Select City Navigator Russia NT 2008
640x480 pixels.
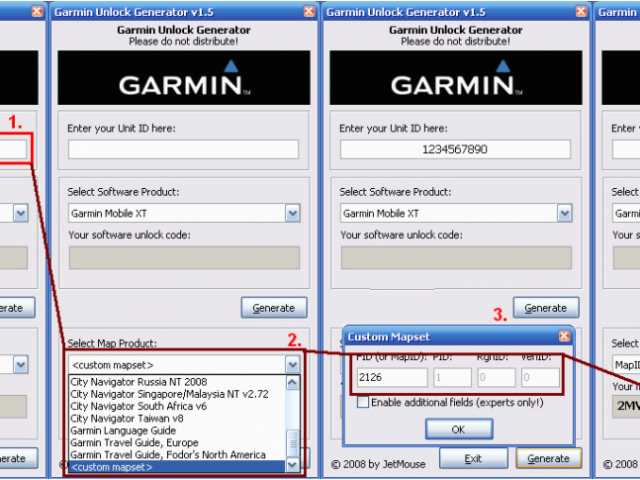(139, 382)
